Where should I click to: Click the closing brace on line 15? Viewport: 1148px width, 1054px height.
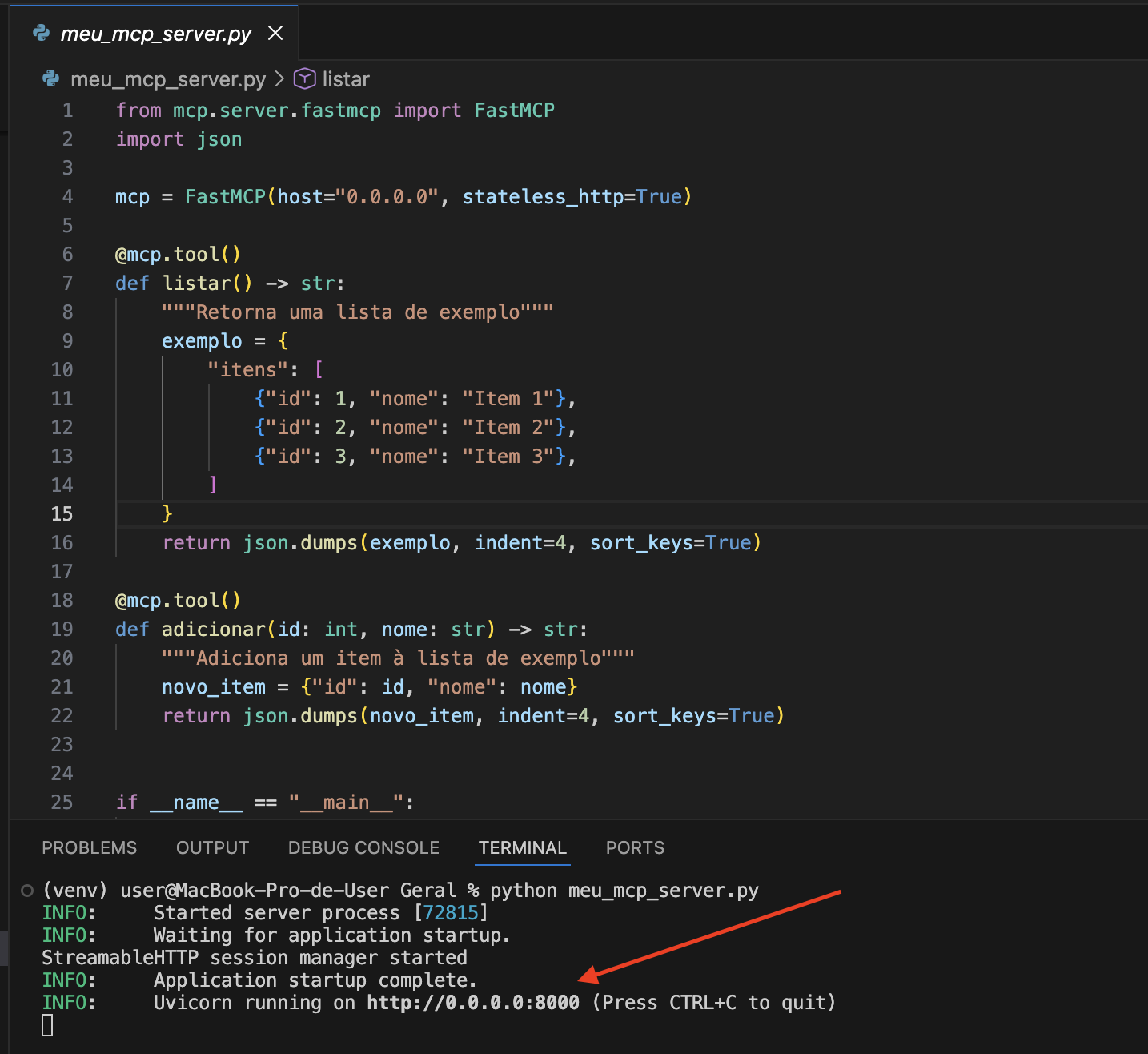(167, 513)
